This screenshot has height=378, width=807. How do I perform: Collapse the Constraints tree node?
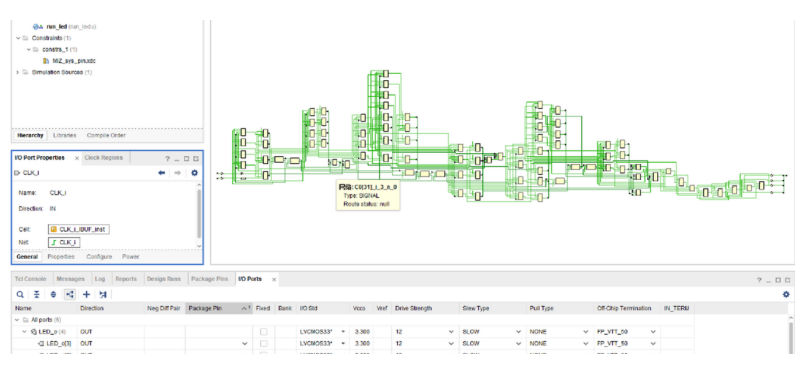pyautogui.click(x=17, y=38)
